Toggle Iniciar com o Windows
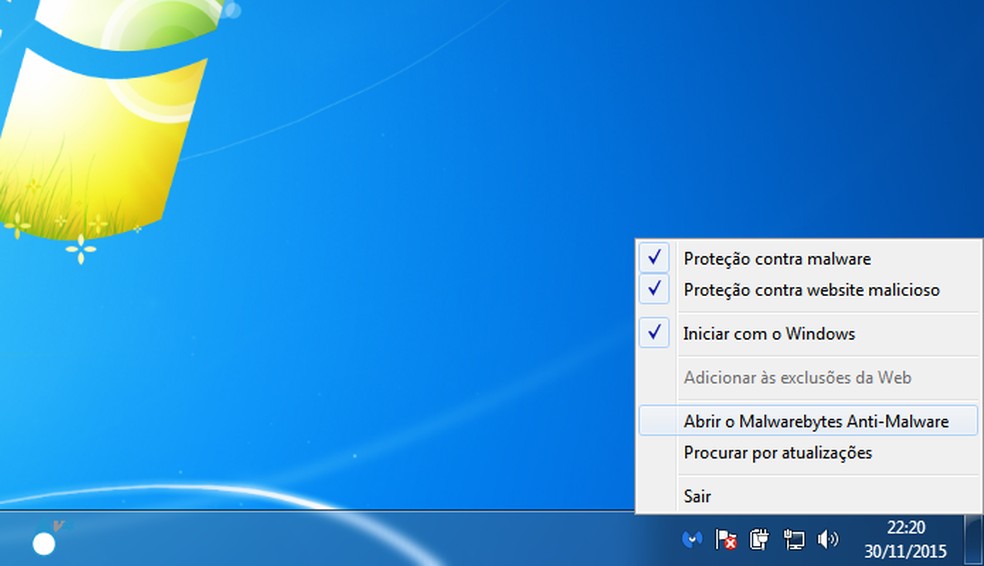 (808, 334)
